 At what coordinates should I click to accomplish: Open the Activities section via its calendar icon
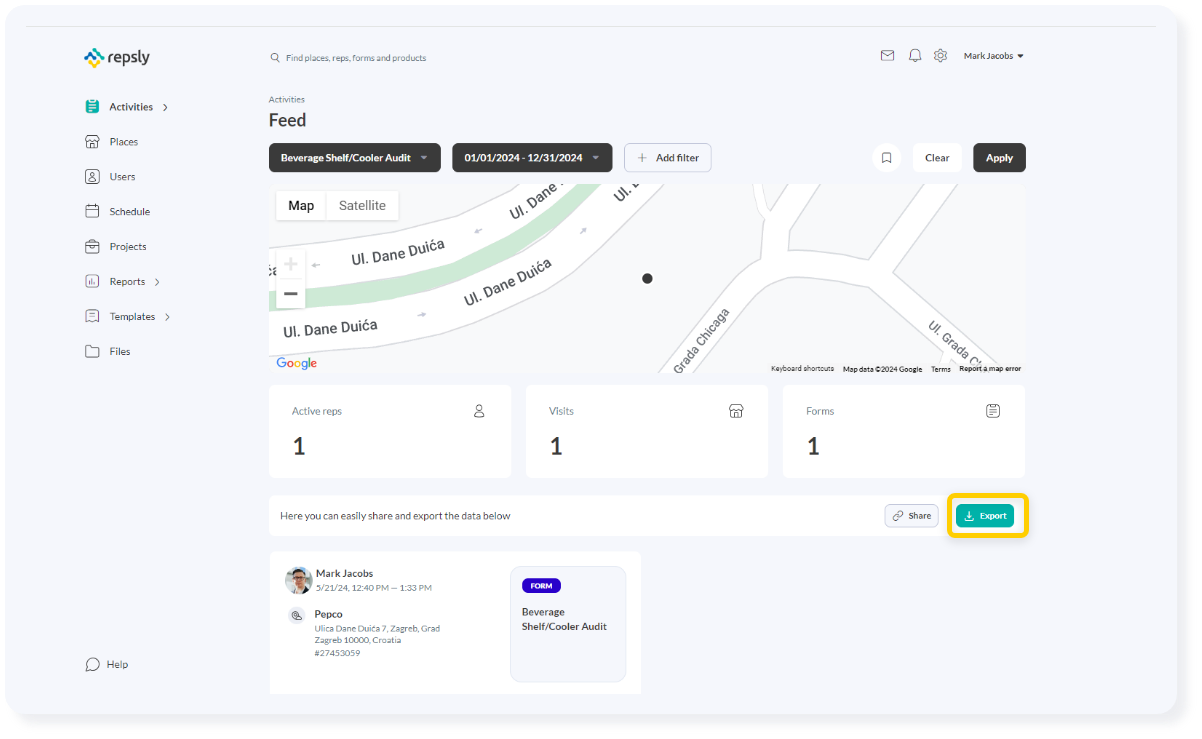[x=91, y=106]
